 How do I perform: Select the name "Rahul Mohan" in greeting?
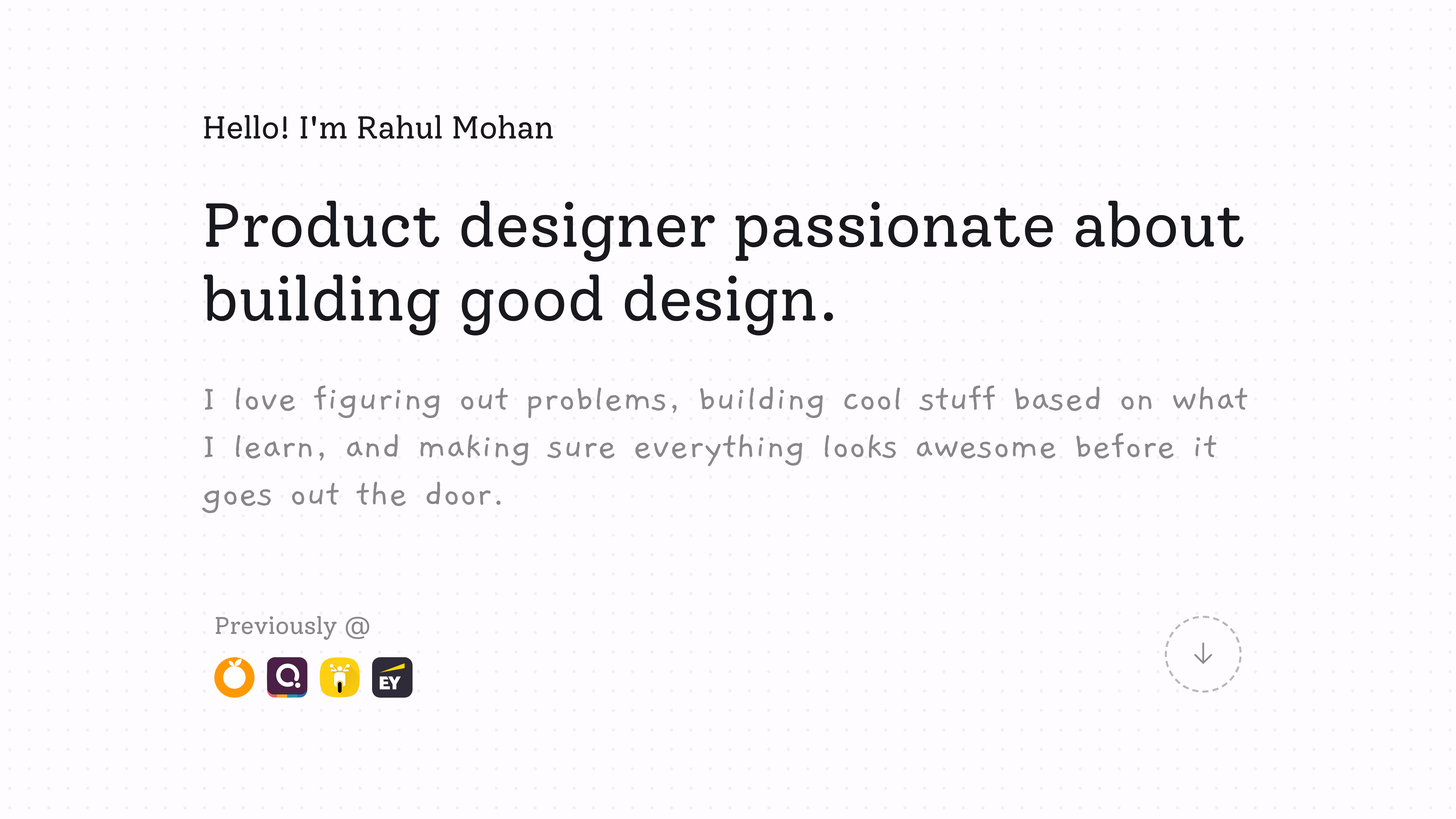click(455, 128)
